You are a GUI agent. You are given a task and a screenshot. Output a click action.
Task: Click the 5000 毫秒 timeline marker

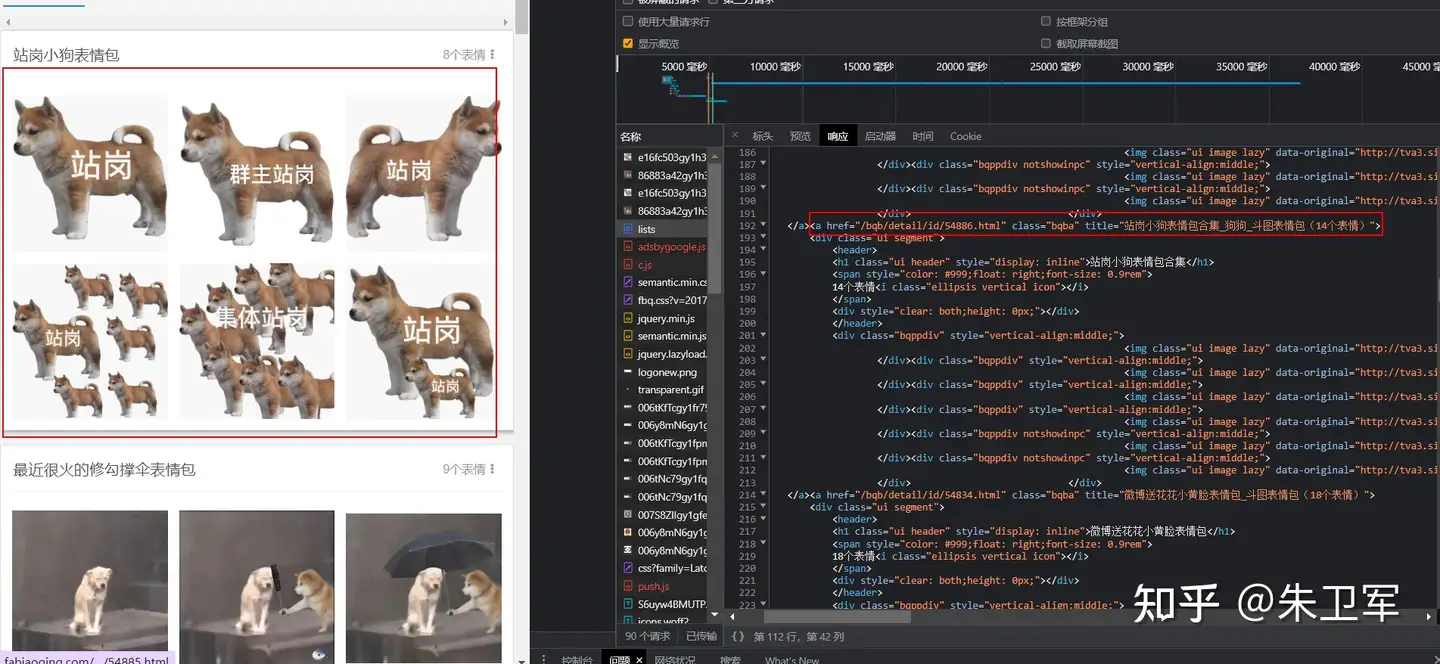click(684, 67)
